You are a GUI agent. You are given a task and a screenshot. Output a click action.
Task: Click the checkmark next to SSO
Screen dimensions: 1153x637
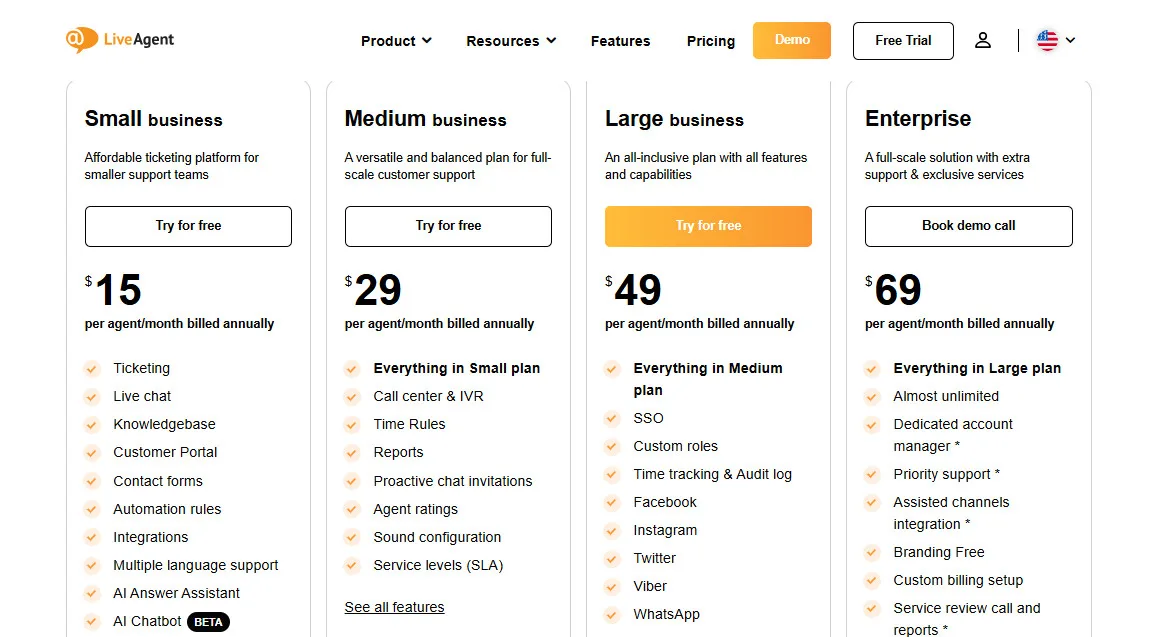[611, 418]
